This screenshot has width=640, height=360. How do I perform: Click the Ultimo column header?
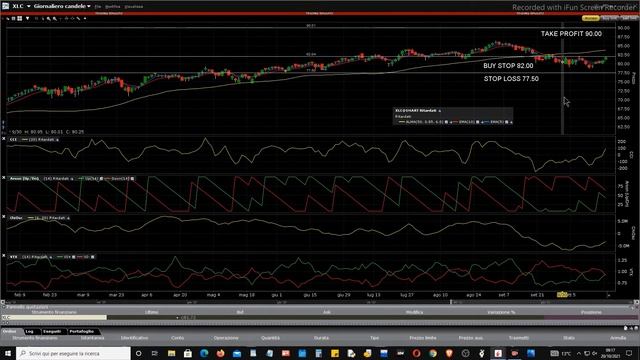coord(151,312)
